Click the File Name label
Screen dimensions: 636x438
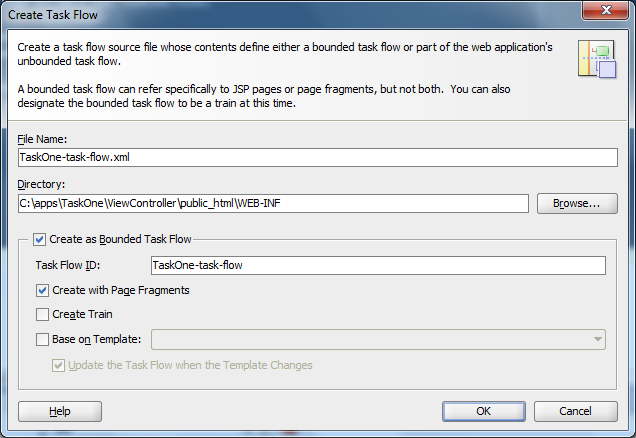click(42, 139)
